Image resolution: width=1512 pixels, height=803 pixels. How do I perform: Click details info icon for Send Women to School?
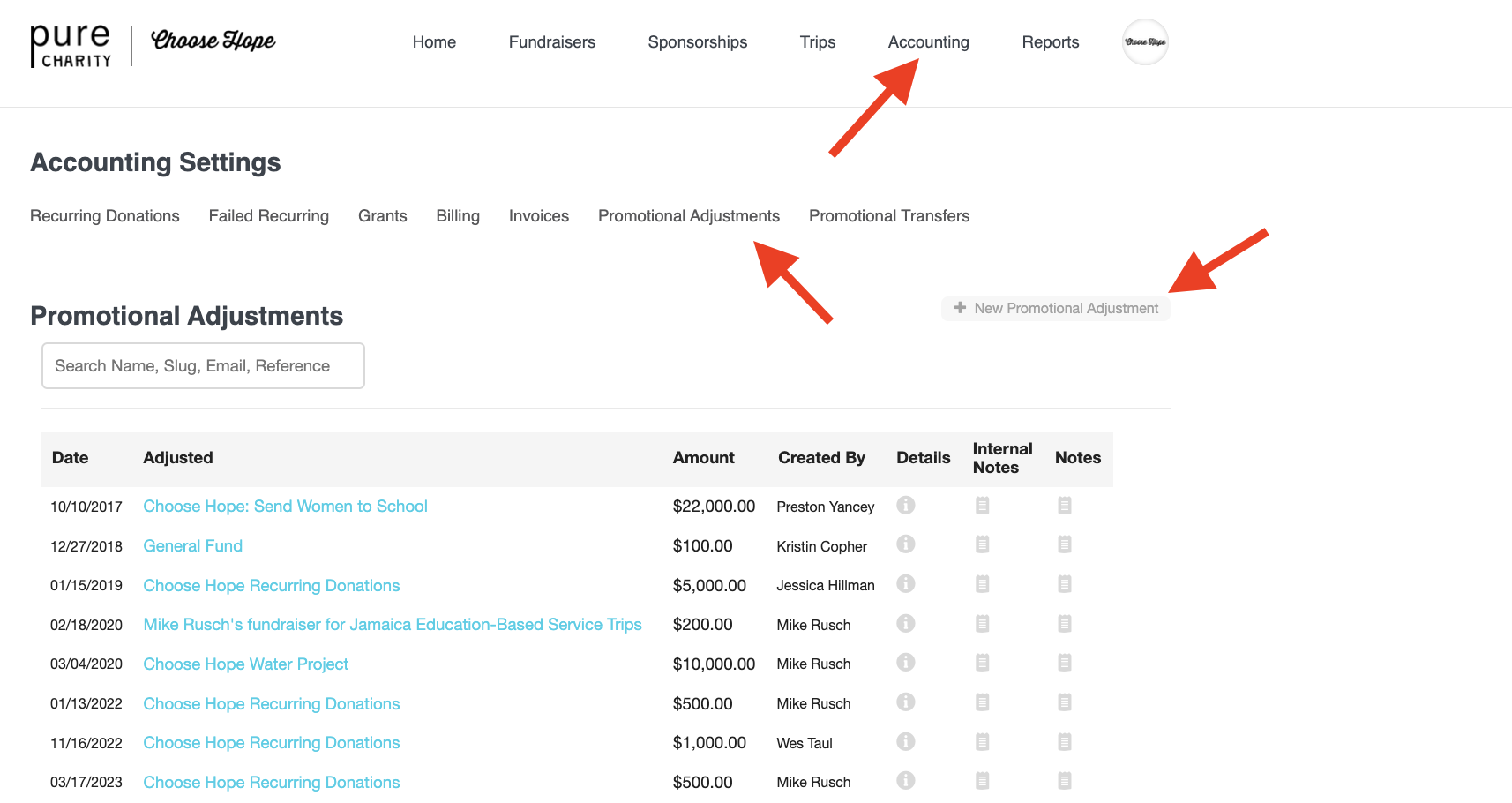click(x=905, y=505)
